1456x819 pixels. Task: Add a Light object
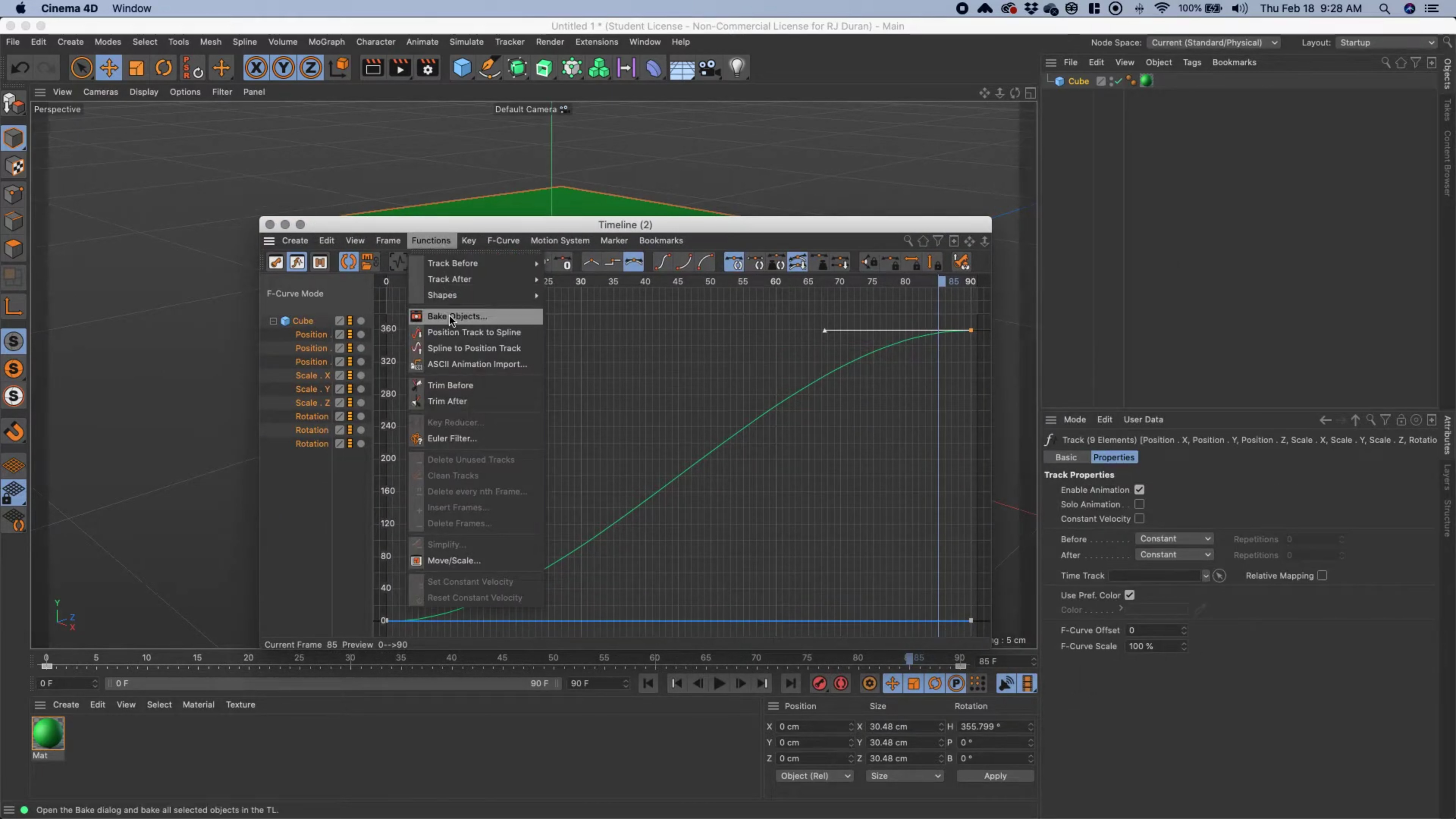pyautogui.click(x=736, y=68)
